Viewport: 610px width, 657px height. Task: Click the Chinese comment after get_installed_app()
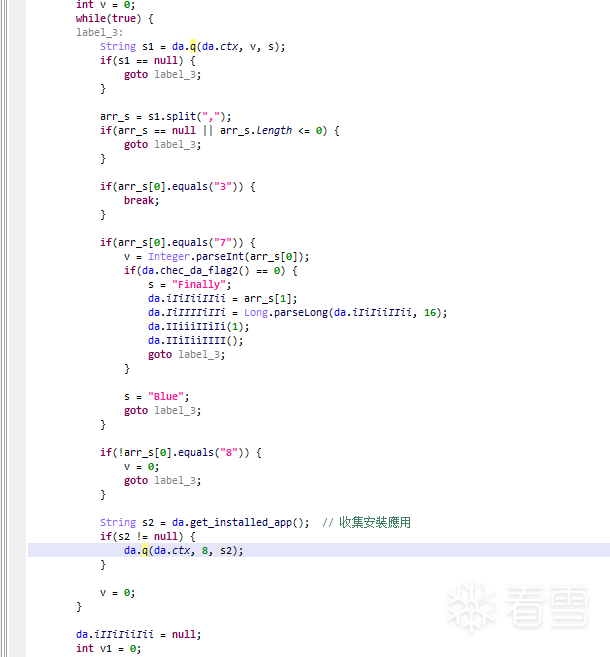click(x=367, y=523)
